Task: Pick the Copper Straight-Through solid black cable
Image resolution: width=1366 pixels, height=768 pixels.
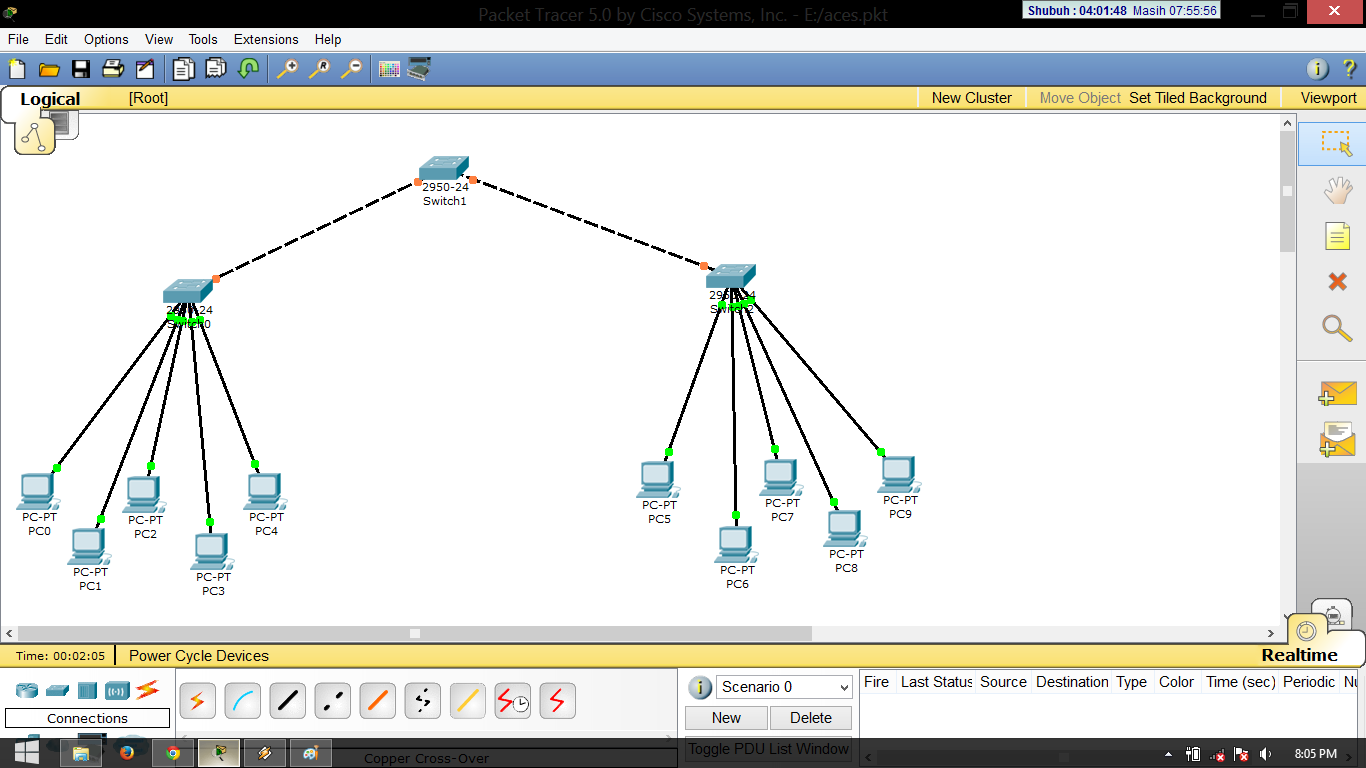Action: [x=287, y=701]
